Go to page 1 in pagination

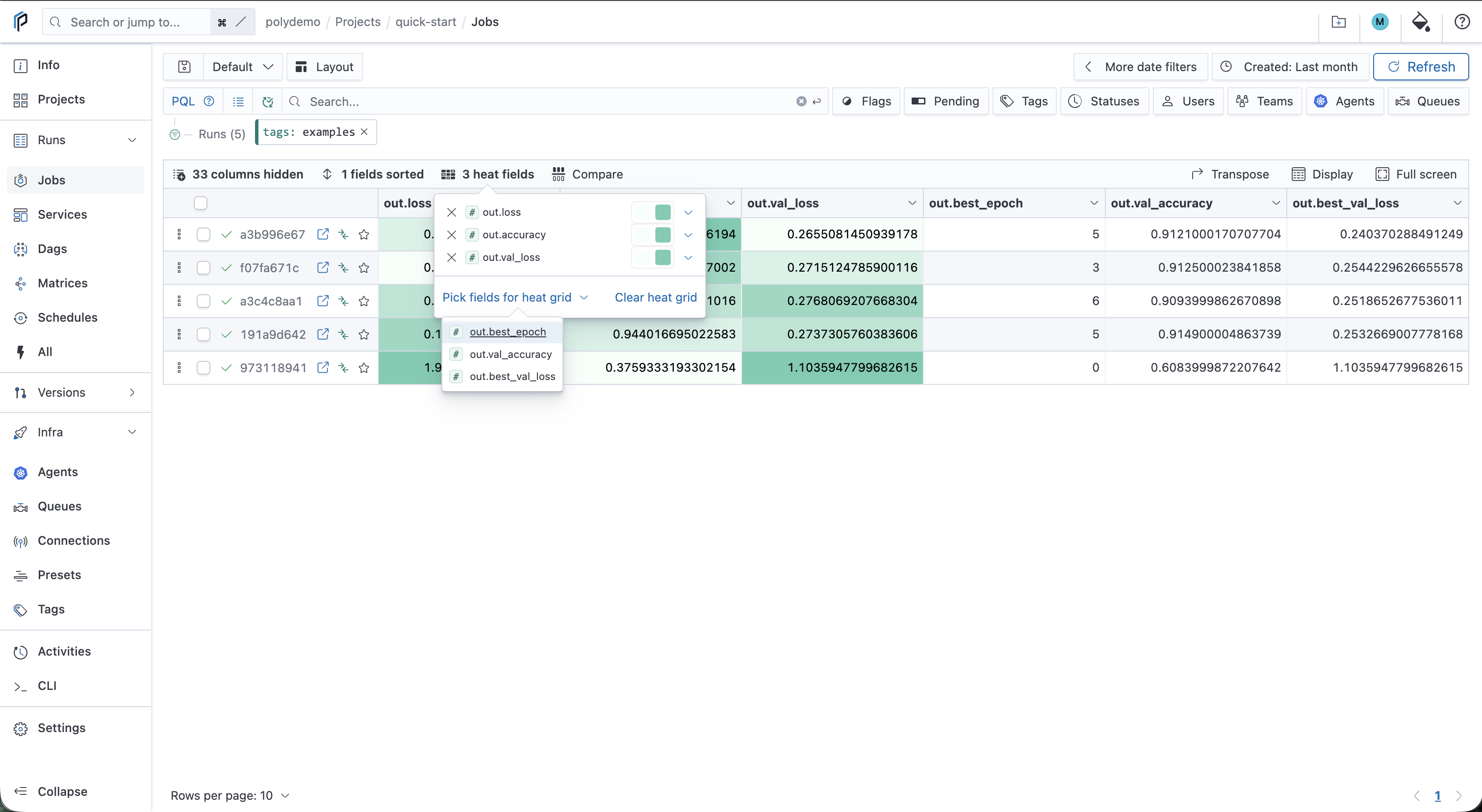click(1437, 796)
